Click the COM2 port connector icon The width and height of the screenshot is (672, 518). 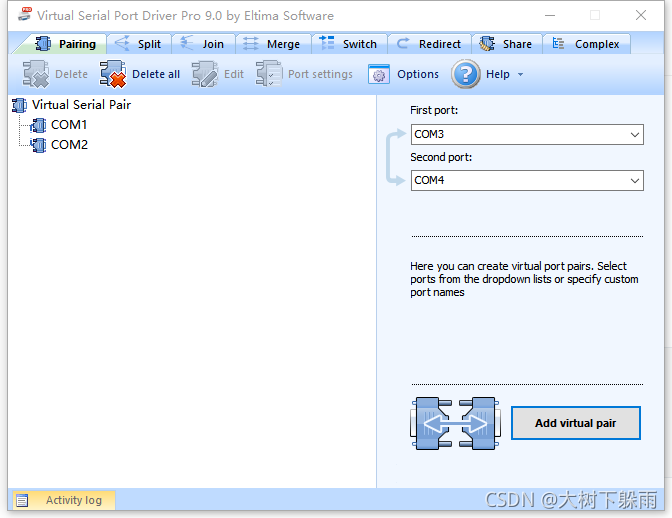click(x=39, y=145)
